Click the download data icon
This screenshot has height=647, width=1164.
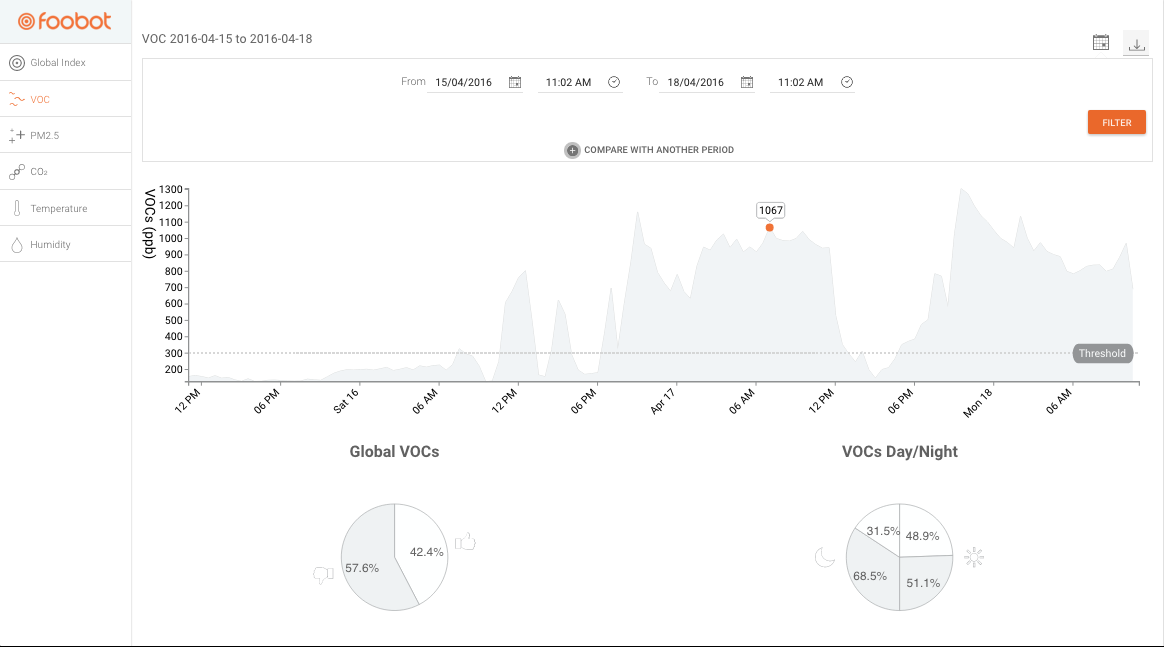[x=1136, y=45]
